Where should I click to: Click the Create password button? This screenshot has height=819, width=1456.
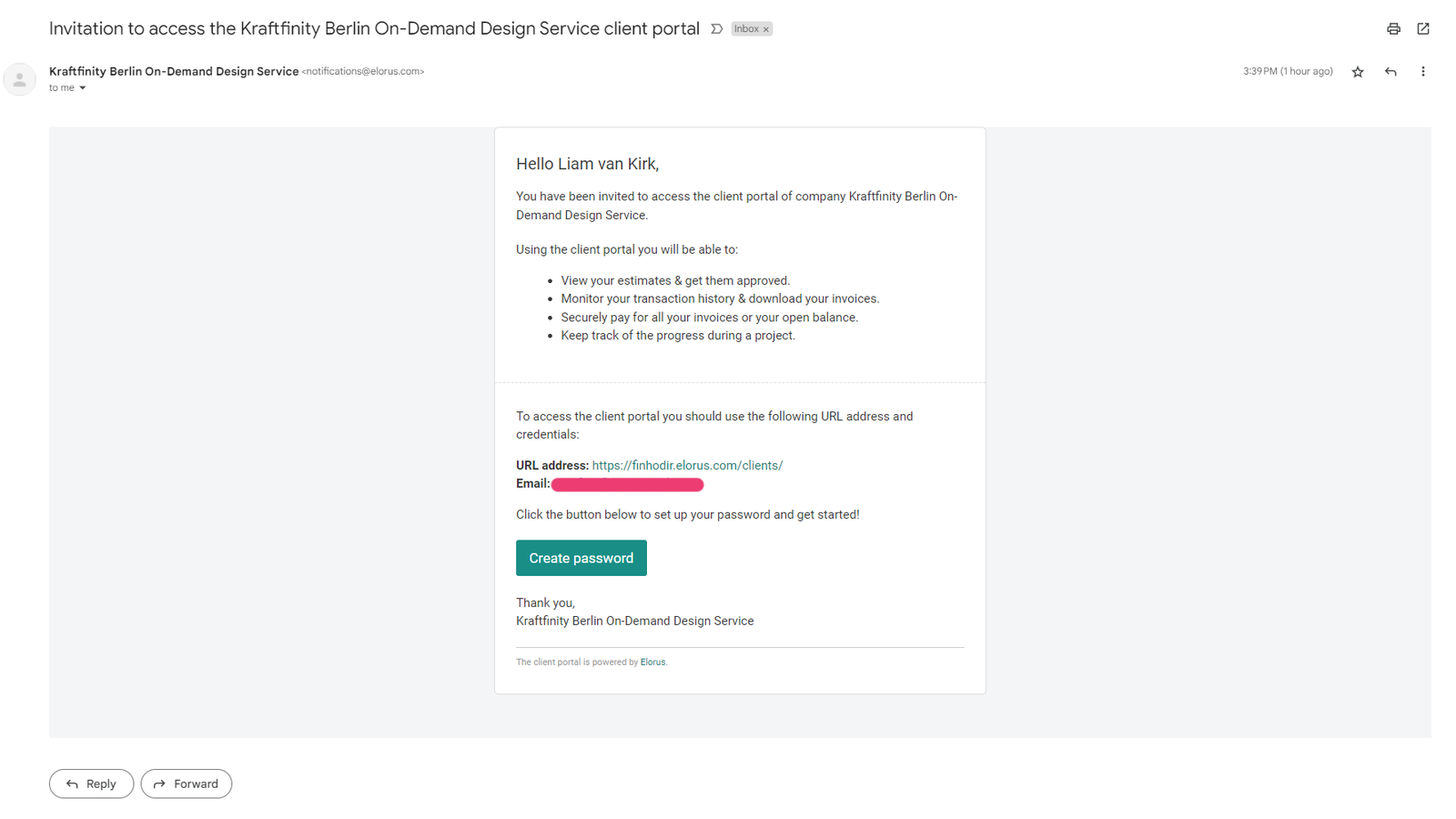click(581, 558)
